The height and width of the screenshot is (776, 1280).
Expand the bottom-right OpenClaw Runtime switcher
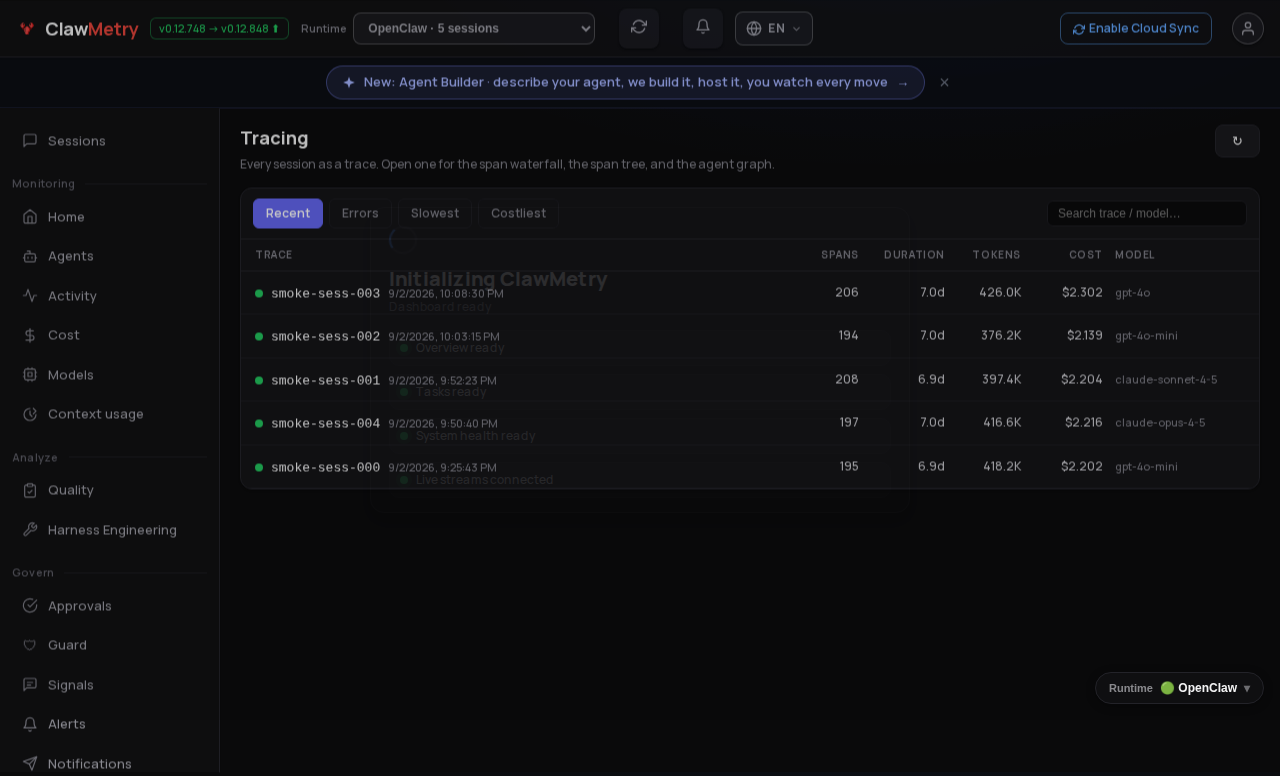point(1179,688)
